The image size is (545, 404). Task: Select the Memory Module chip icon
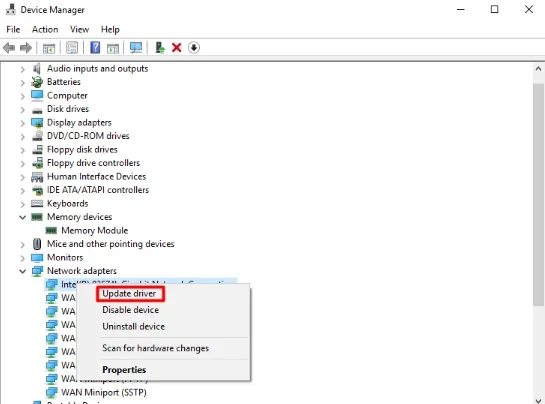tap(51, 231)
